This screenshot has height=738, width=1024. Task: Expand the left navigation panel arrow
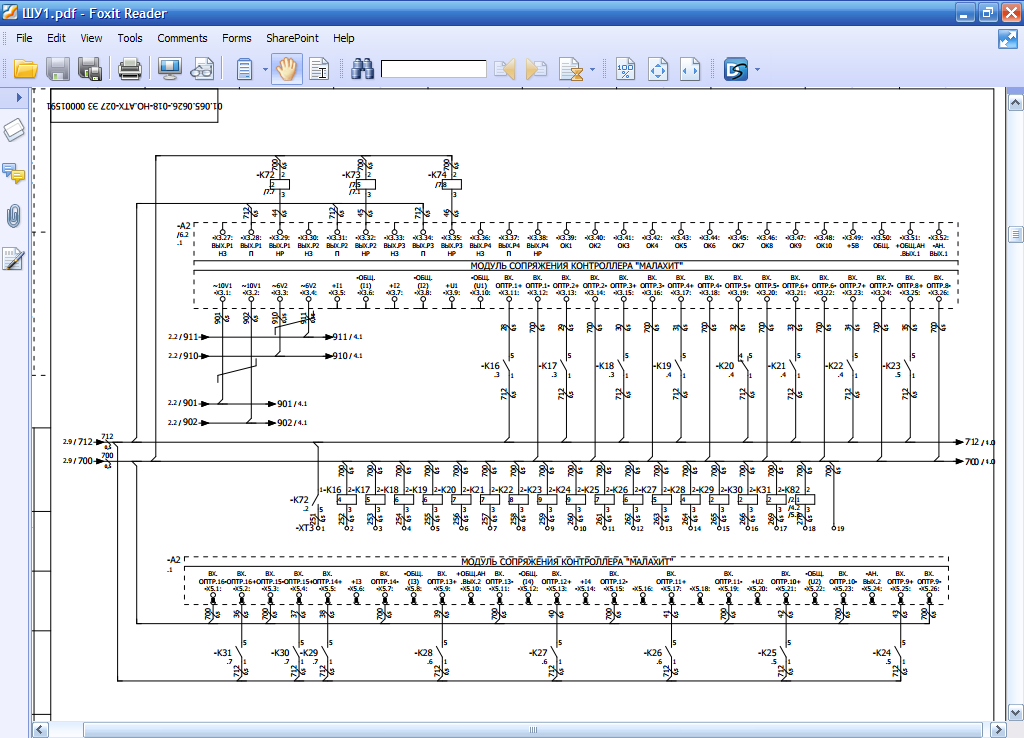point(18,97)
